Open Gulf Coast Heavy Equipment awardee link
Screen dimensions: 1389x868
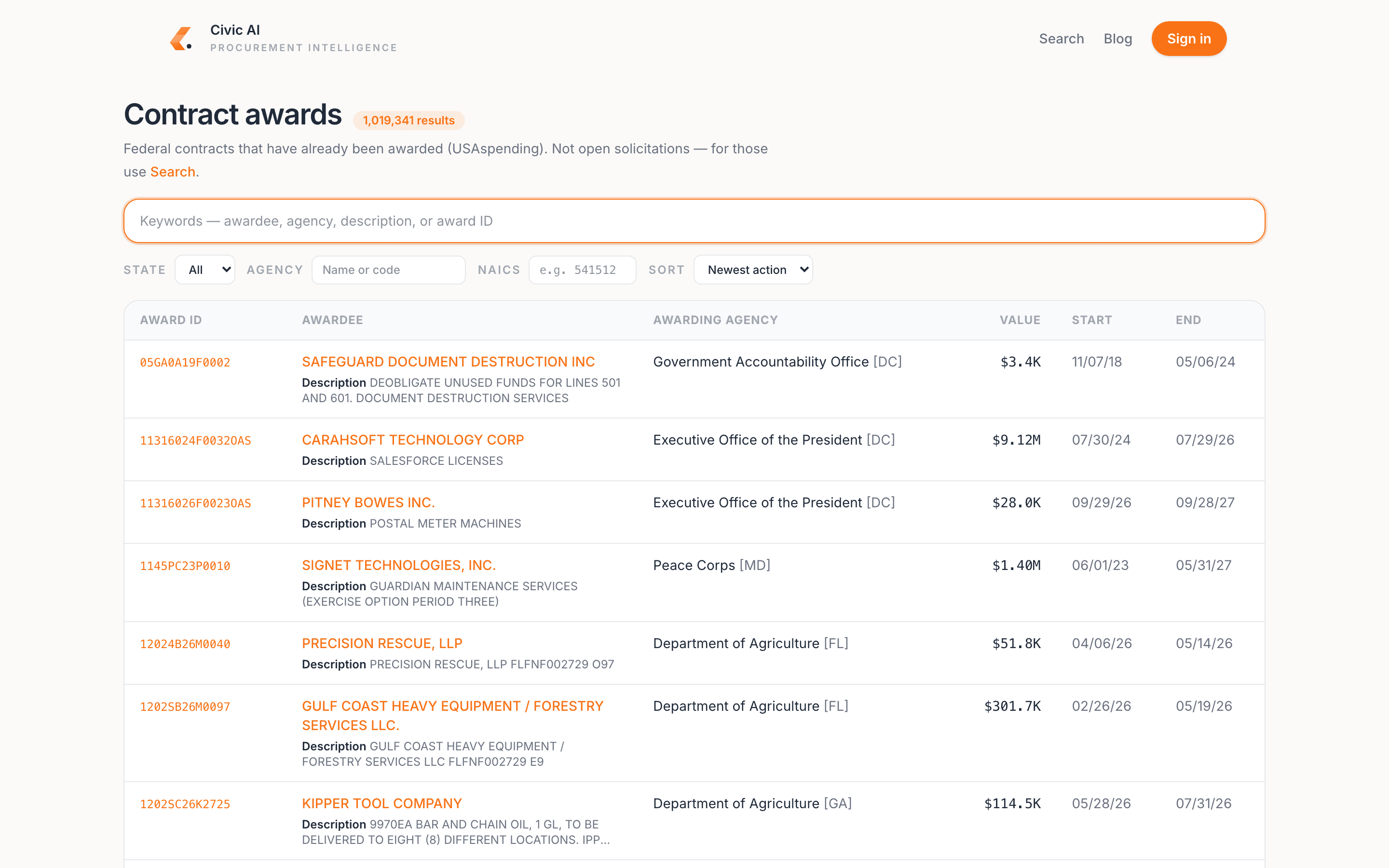point(452,715)
